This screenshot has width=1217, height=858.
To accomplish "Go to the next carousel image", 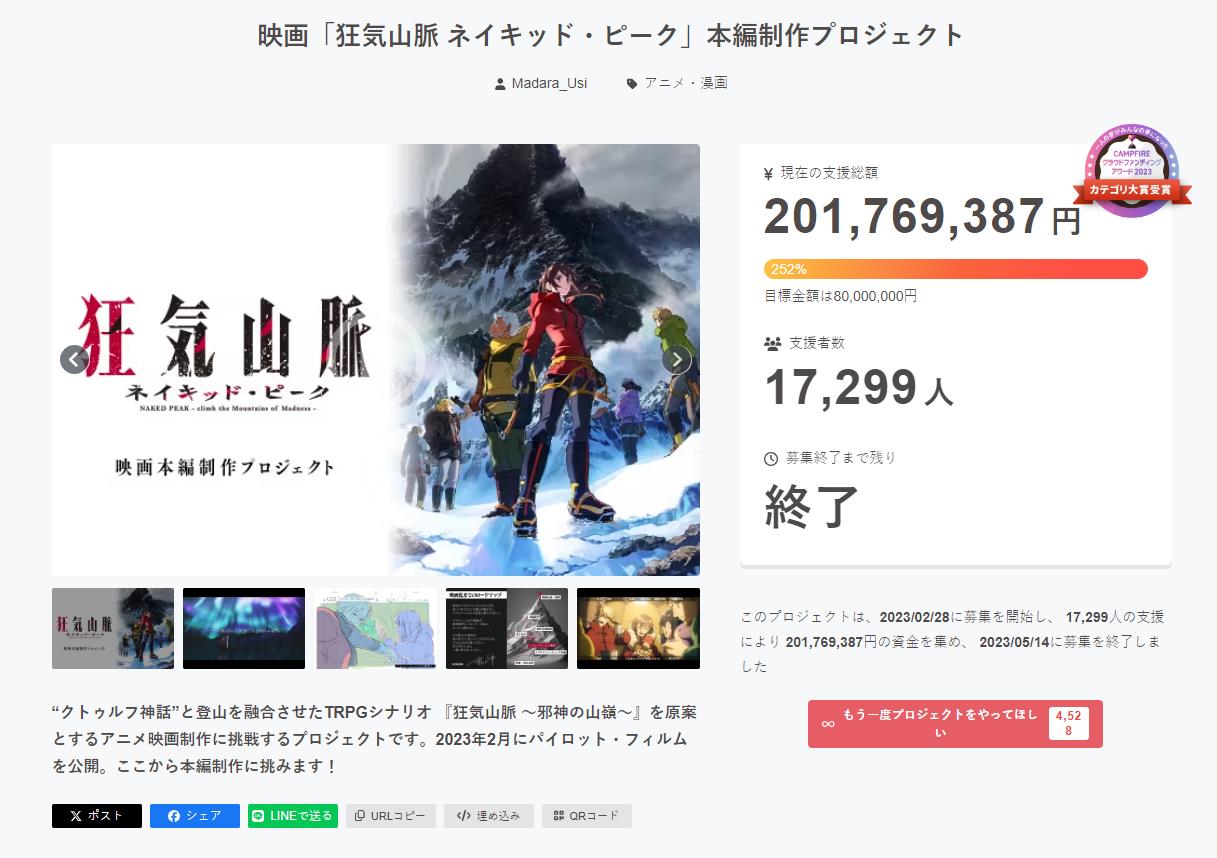I will pos(677,359).
